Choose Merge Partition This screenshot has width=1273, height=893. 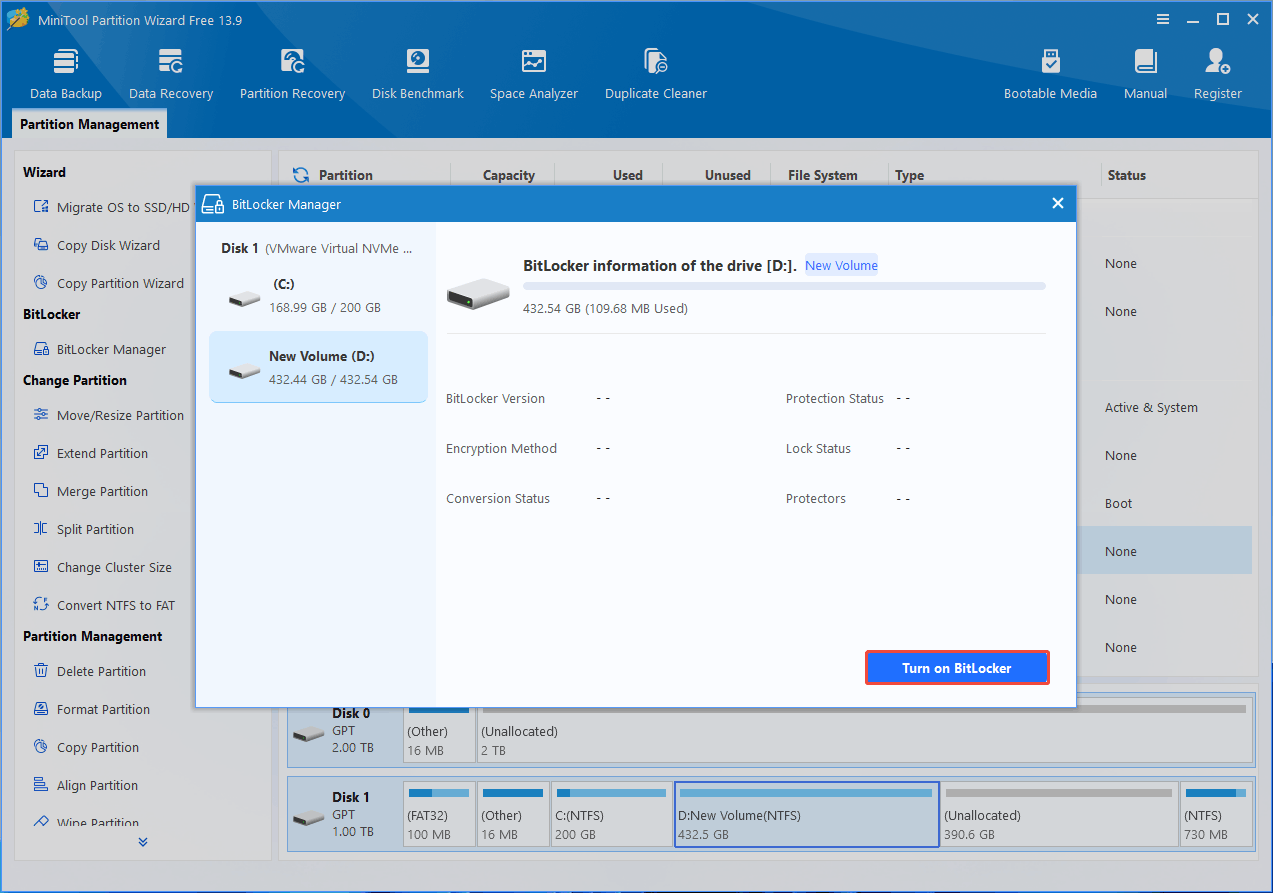pyautogui.click(x=91, y=491)
